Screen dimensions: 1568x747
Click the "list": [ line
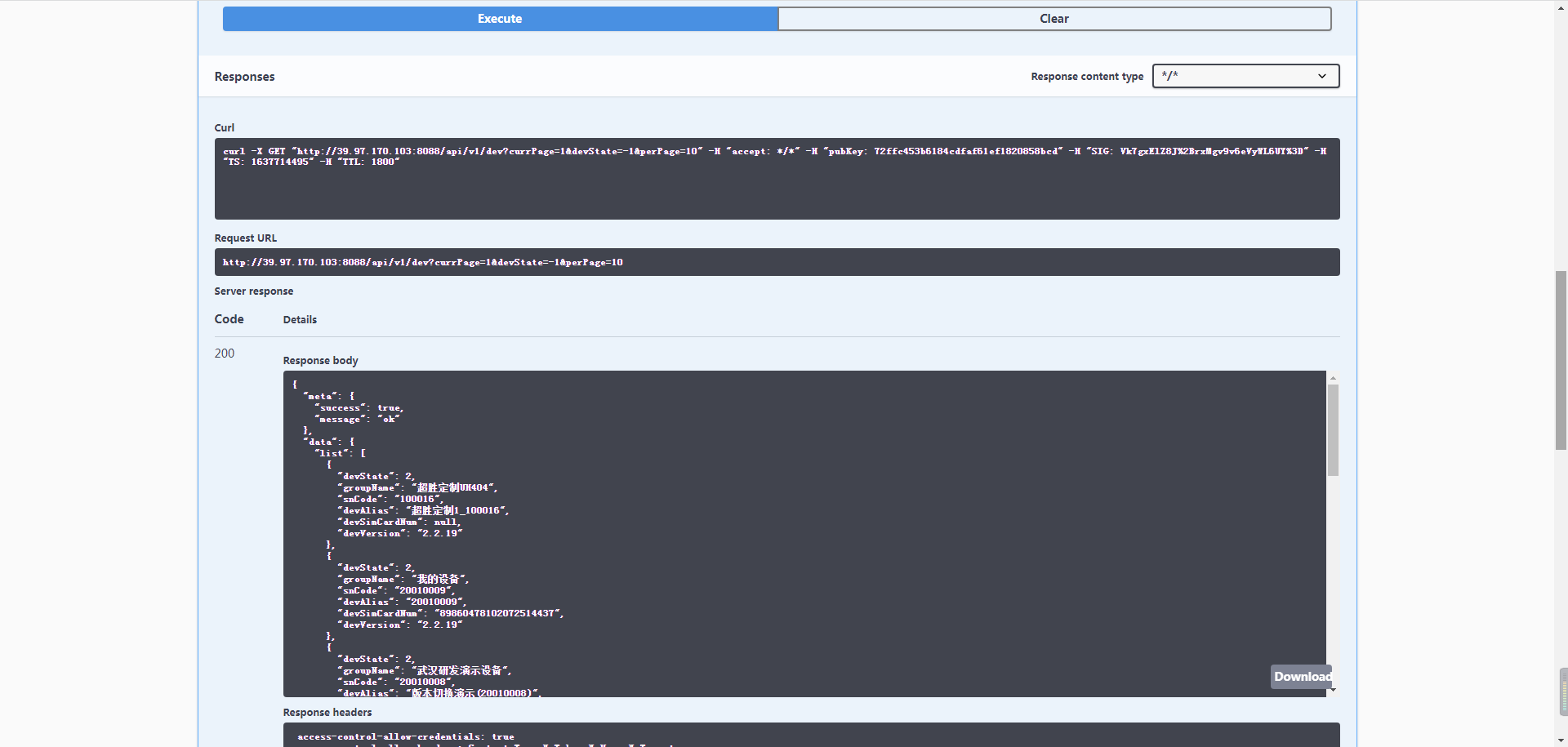tap(341, 454)
